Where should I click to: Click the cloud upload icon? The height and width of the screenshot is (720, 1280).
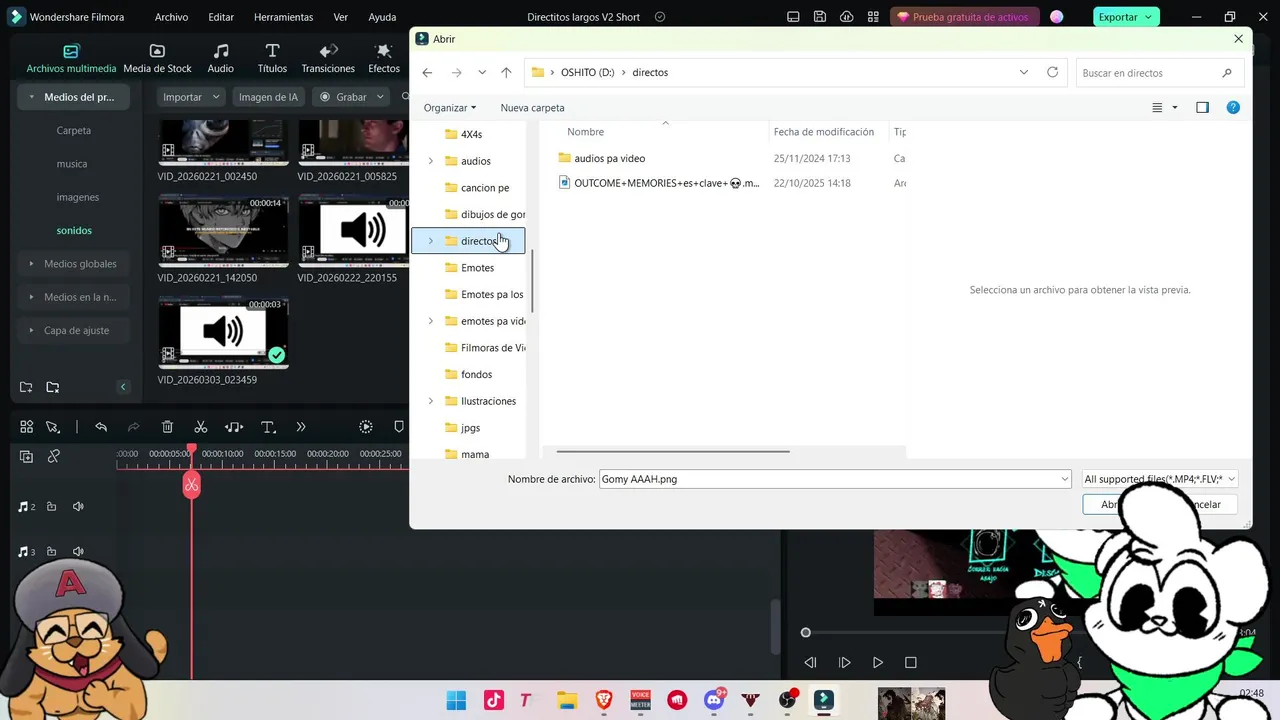coord(847,17)
